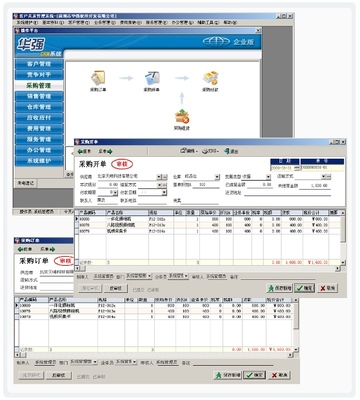Expand the 付款期限 dropdown in 采购开单
Image resolution: width=360 pixels, height=400 pixels.
tap(115, 193)
